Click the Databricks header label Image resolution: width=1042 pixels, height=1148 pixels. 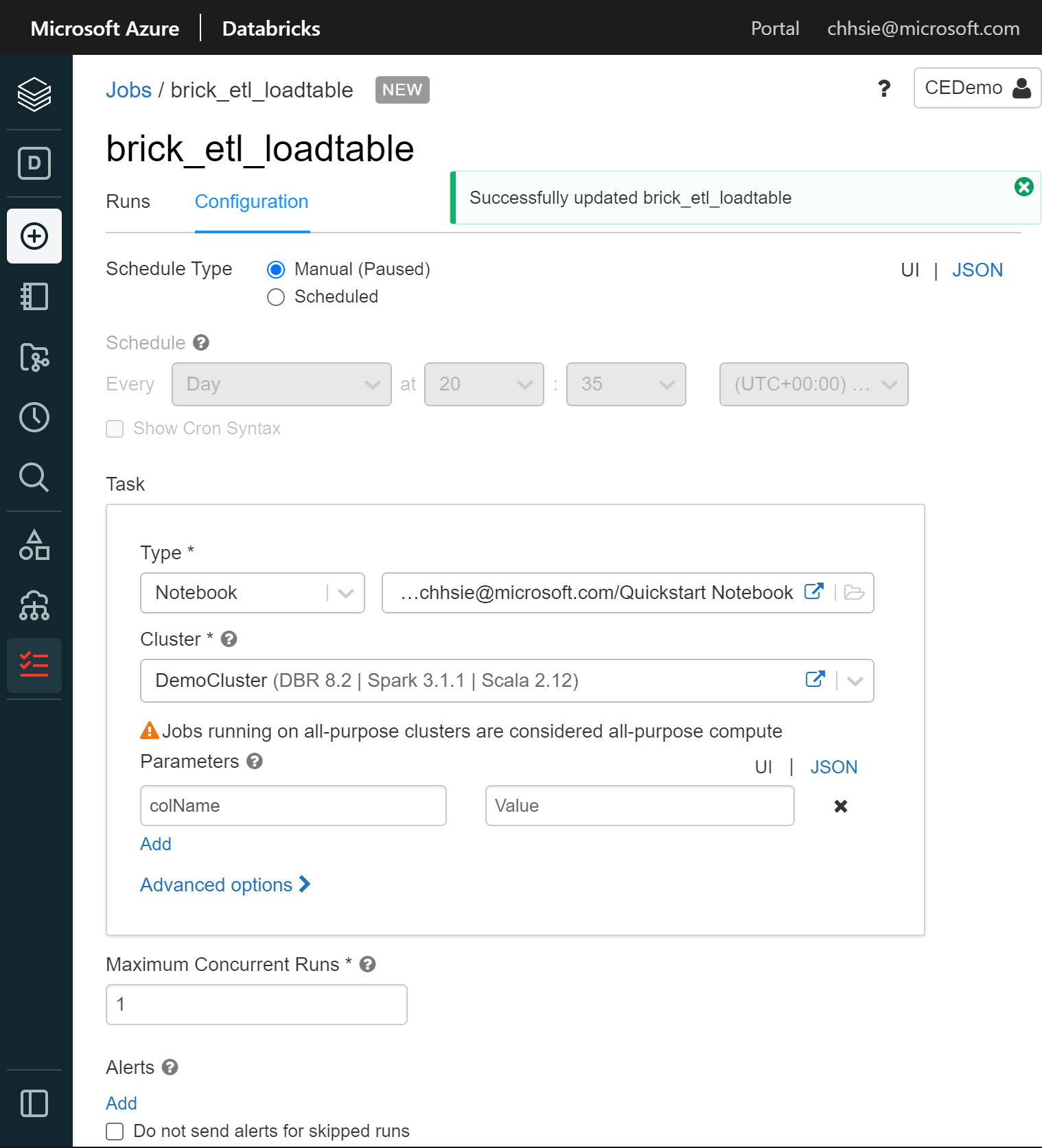[271, 28]
